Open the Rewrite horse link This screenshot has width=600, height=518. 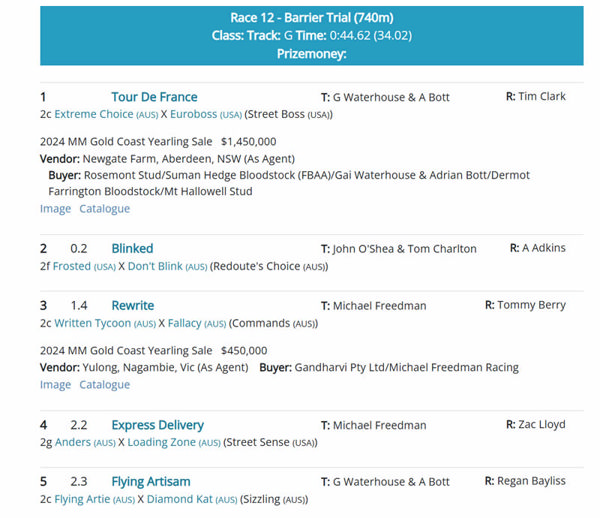132,305
